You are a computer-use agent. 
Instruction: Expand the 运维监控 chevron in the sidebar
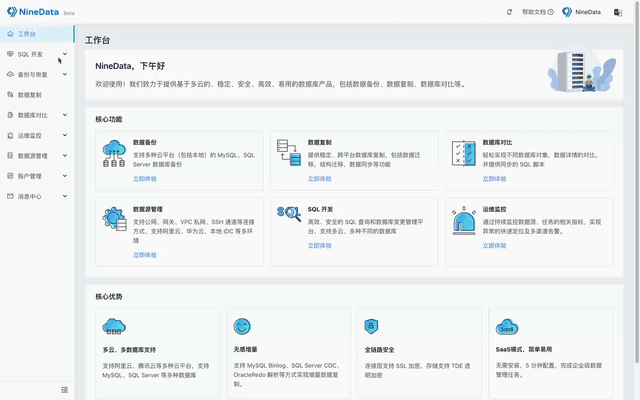(x=65, y=135)
